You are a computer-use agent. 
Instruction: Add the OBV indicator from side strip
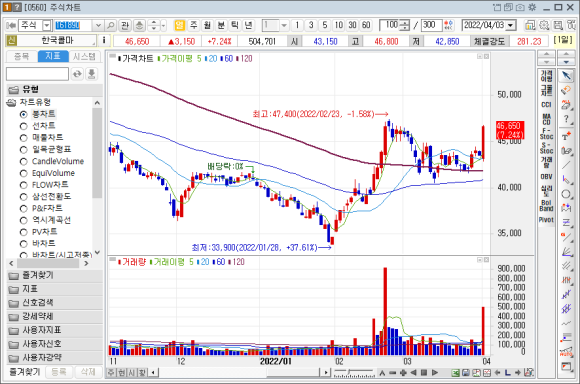point(546,176)
